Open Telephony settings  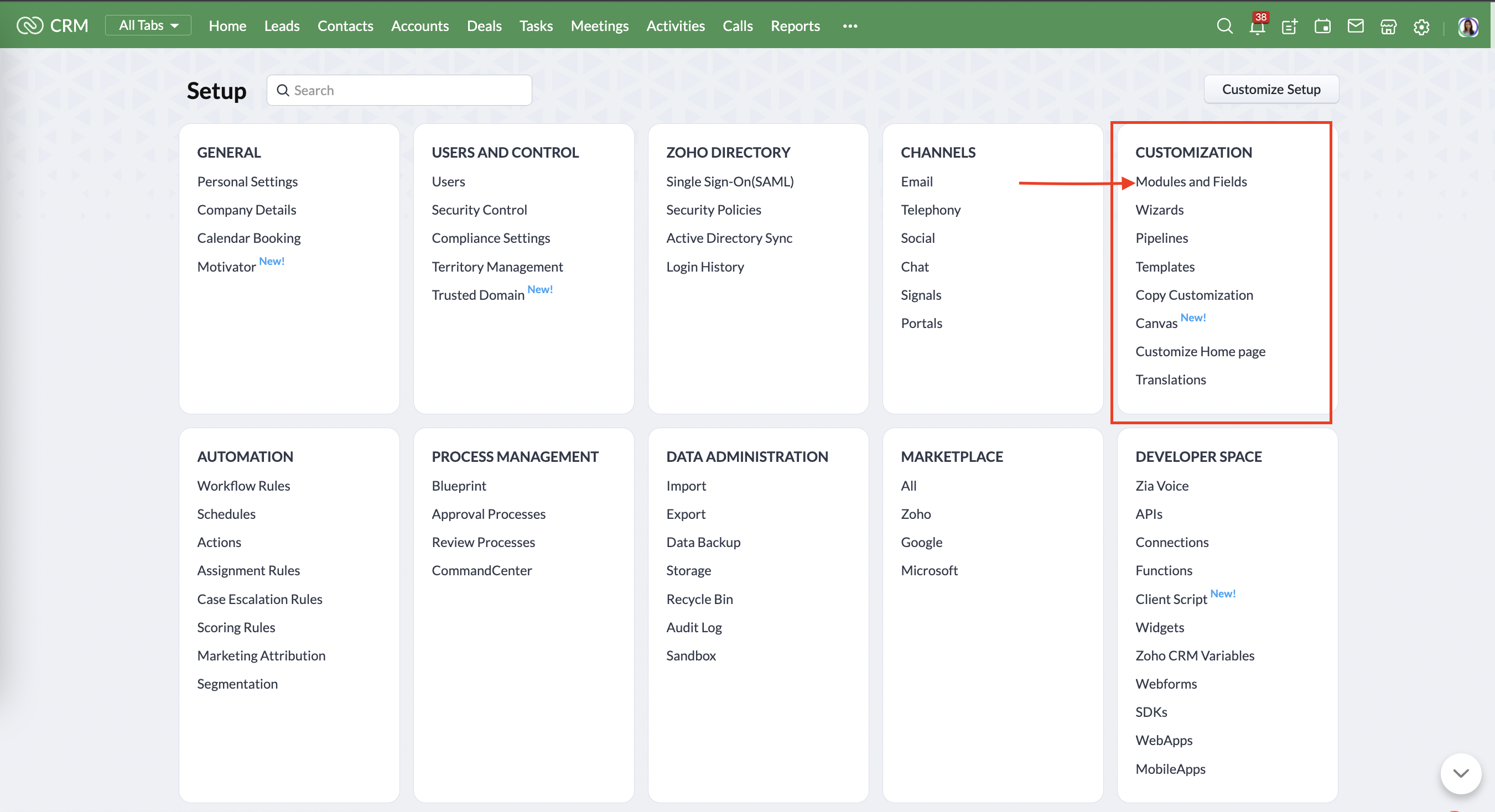pyautogui.click(x=931, y=210)
